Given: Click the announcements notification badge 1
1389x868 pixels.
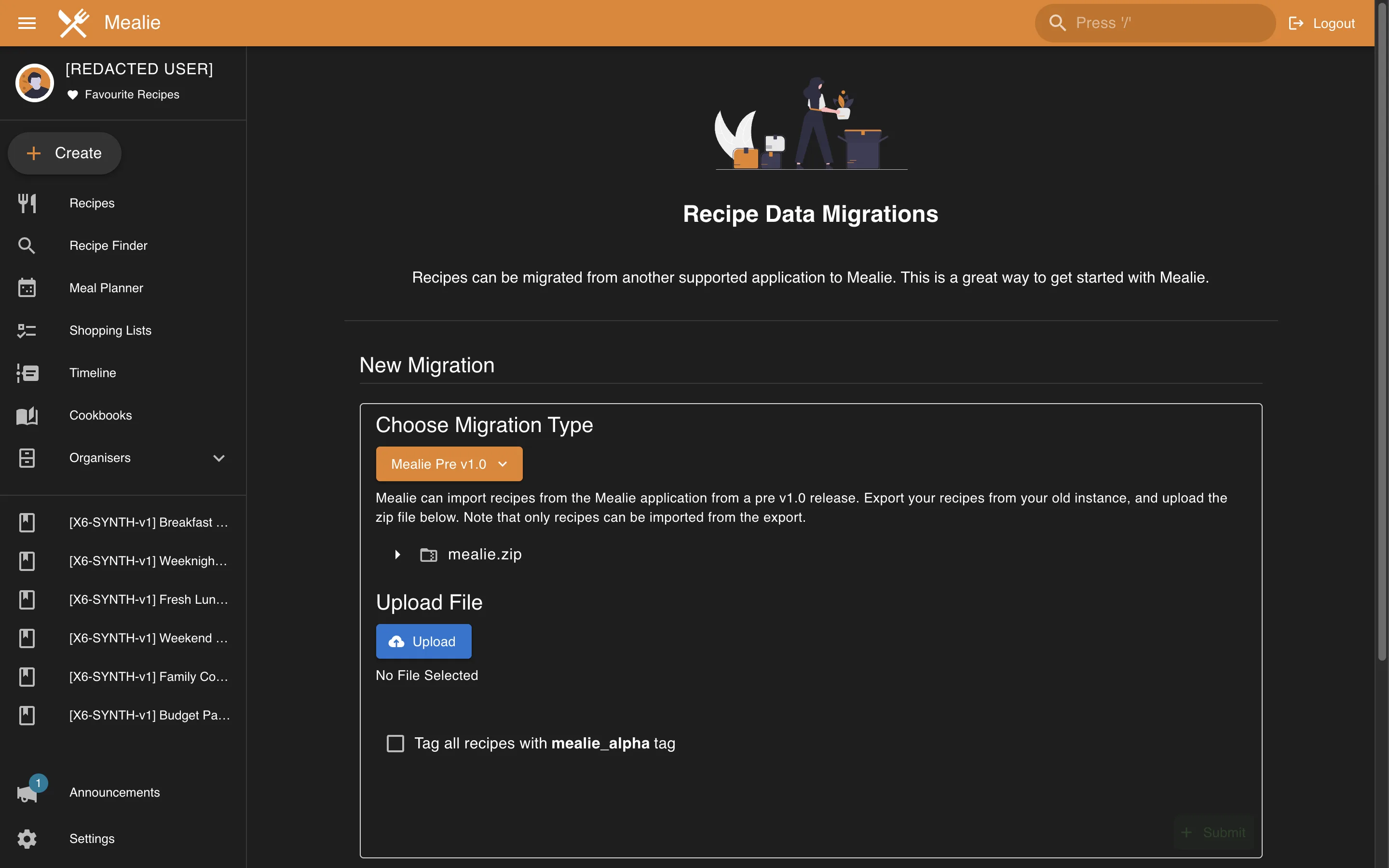Looking at the screenshot, I should [x=39, y=783].
